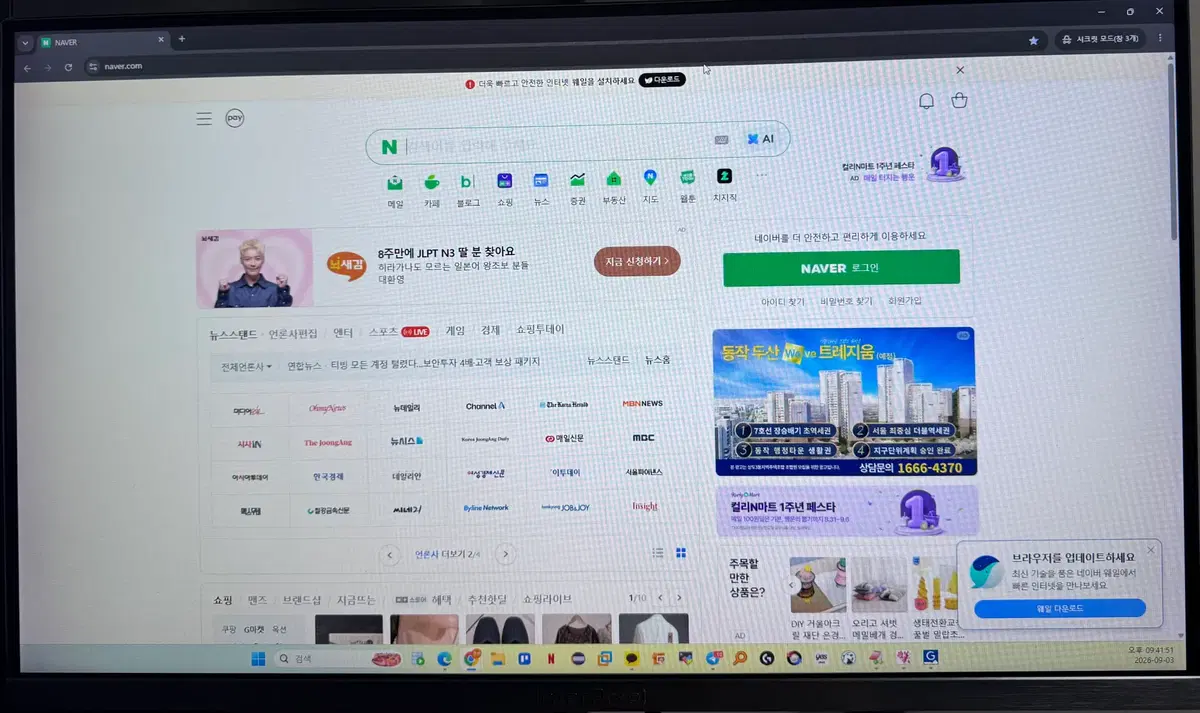1200x713 pixels.
Task: Open the 웹툰 webtoon shortcut icon
Action: (x=687, y=178)
